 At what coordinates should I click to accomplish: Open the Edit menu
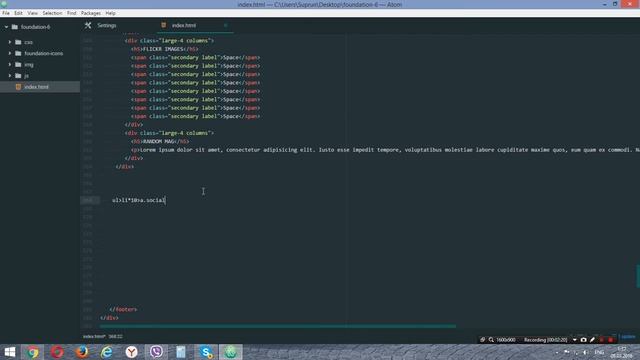pyautogui.click(x=18, y=13)
